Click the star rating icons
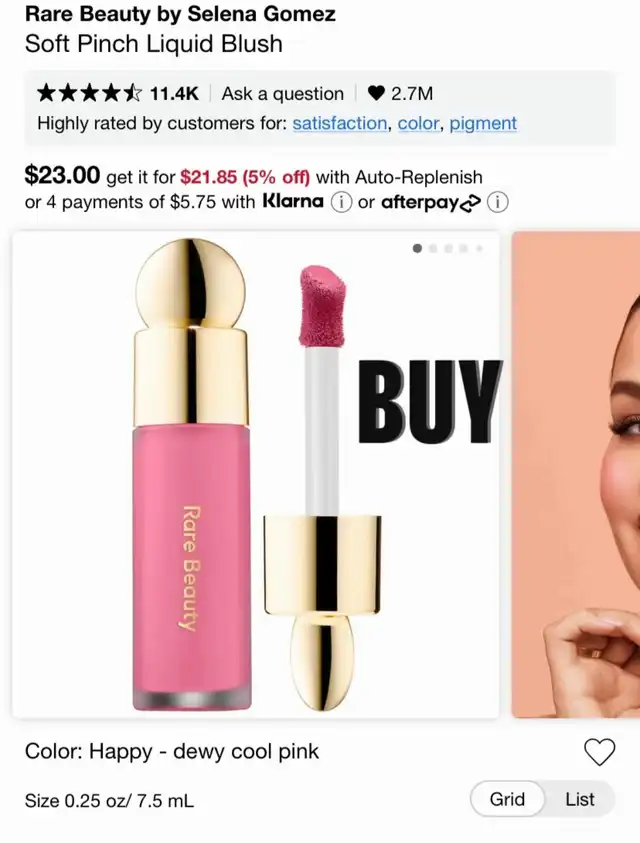 90,94
